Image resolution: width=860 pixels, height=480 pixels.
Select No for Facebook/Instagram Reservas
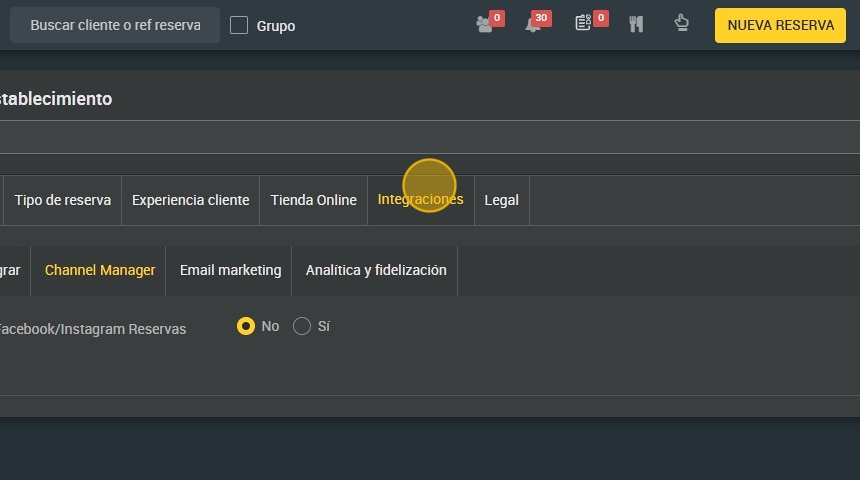coord(246,326)
